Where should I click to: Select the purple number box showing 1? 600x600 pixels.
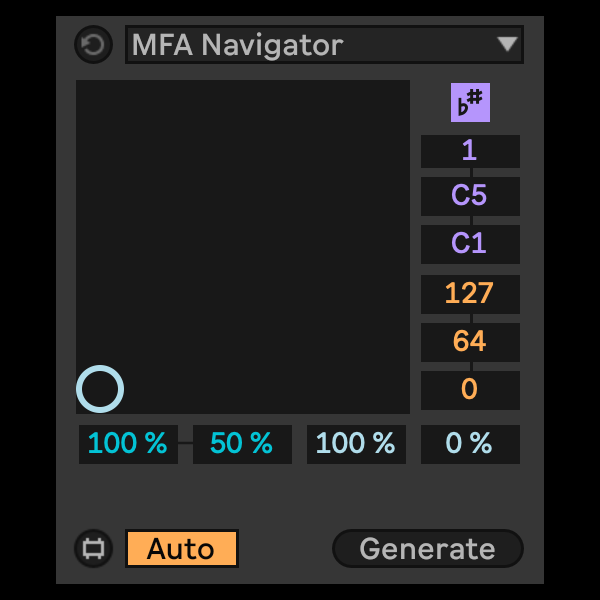[470, 151]
